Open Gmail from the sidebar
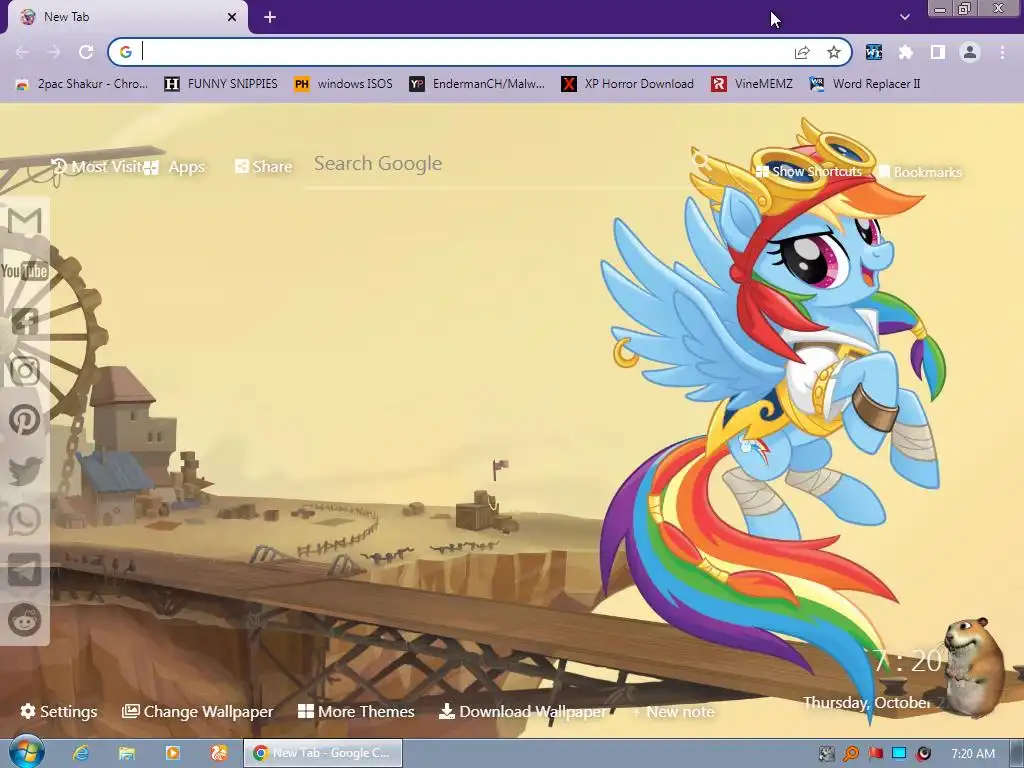The height and width of the screenshot is (768, 1024). (25, 222)
